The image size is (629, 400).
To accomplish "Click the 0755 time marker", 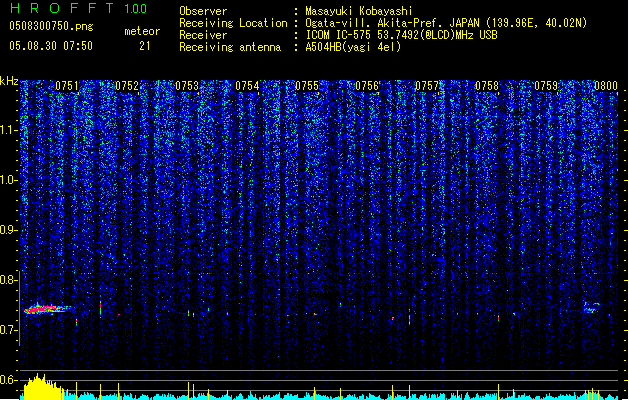I will click(307, 86).
